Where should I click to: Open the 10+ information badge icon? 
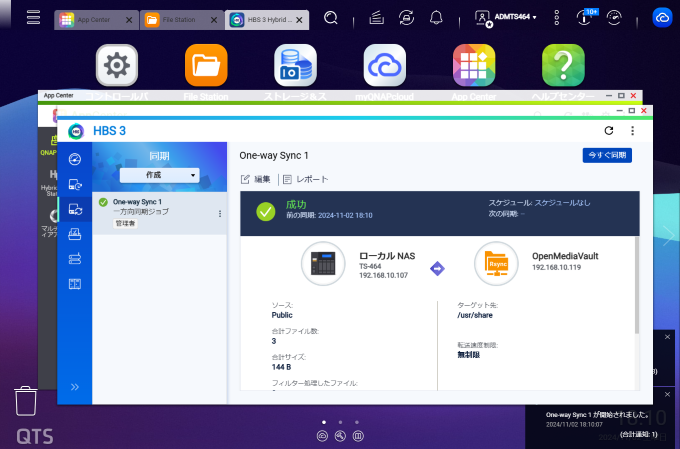pos(585,18)
